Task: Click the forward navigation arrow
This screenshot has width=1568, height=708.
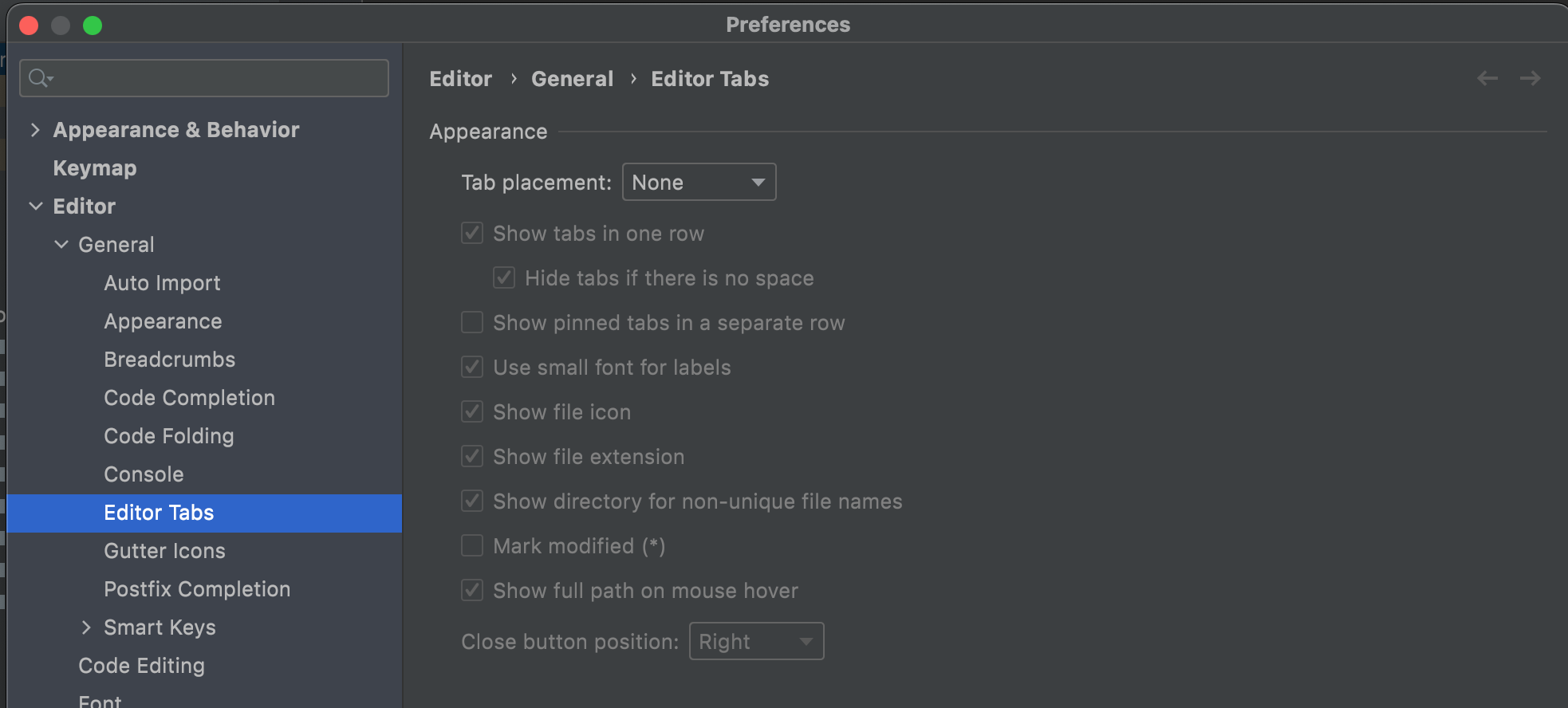Action: point(1530,78)
